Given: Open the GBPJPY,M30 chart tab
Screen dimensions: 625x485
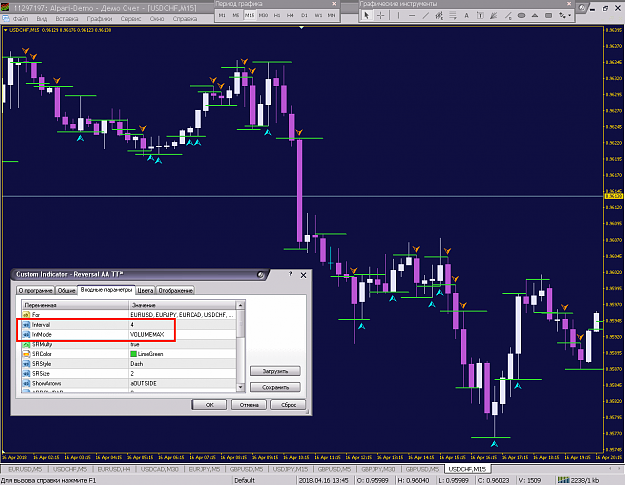Looking at the screenshot, I should 378,469.
